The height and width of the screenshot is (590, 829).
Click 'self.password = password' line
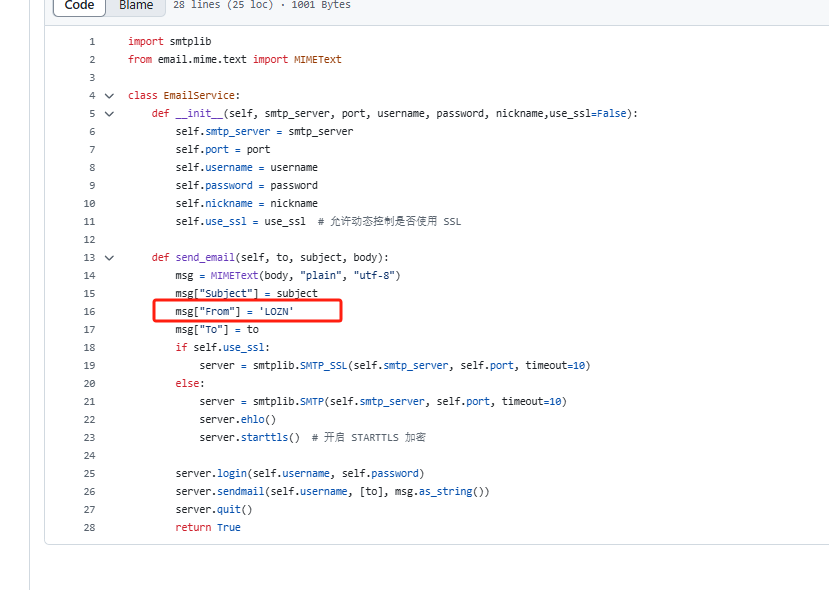click(x=246, y=185)
